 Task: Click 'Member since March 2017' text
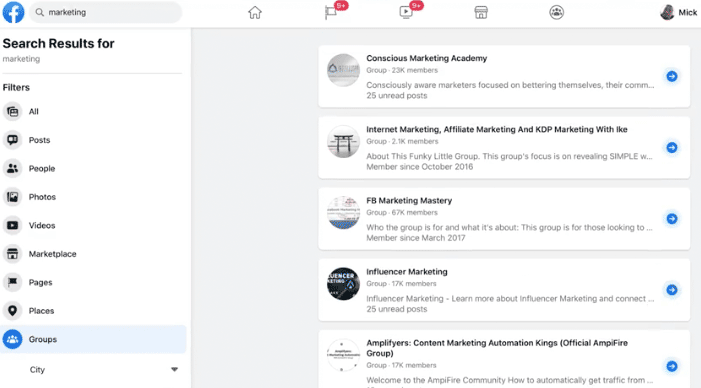pos(416,238)
